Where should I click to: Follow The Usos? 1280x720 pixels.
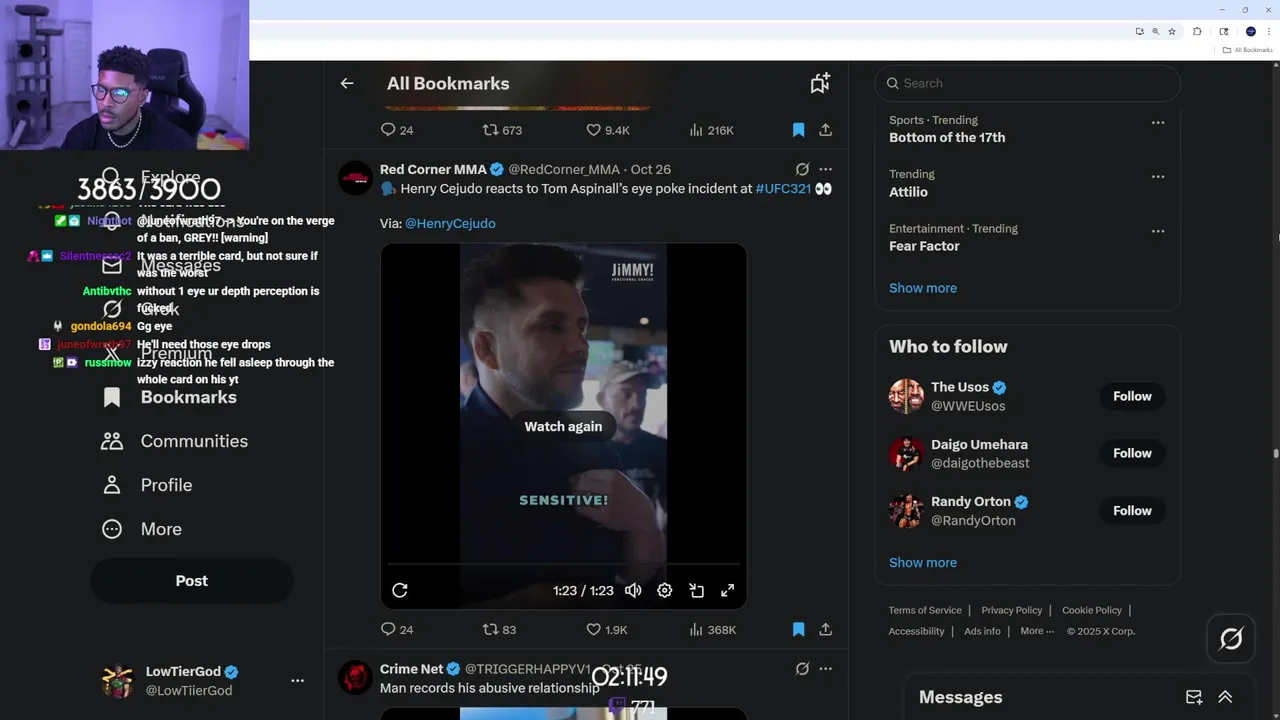pyautogui.click(x=1132, y=396)
